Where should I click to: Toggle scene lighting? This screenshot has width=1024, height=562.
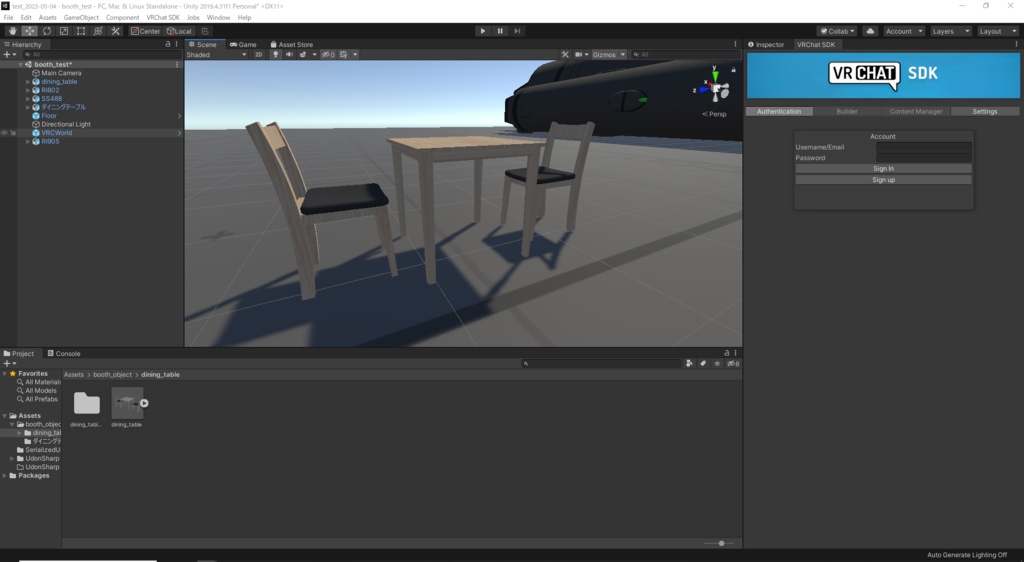click(x=276, y=54)
